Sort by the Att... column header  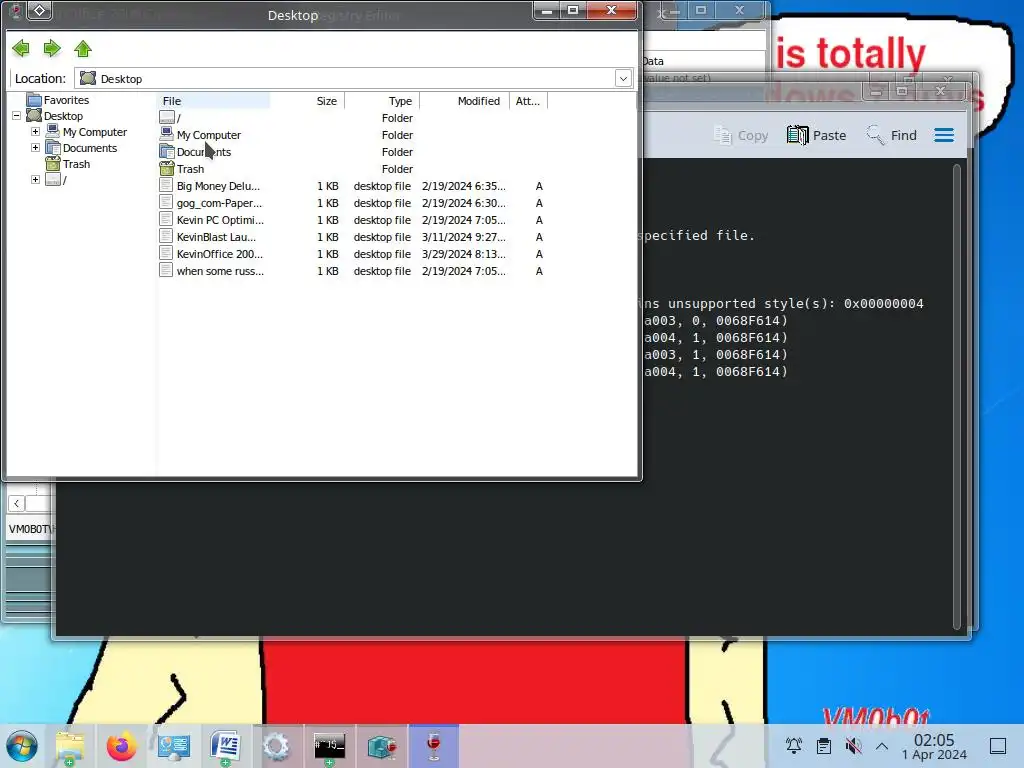[528, 101]
